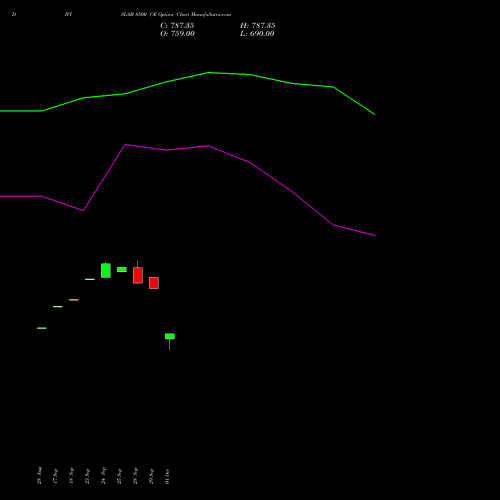
Task: Select the red candle for 29 Sep
Action: [x=154, y=283]
